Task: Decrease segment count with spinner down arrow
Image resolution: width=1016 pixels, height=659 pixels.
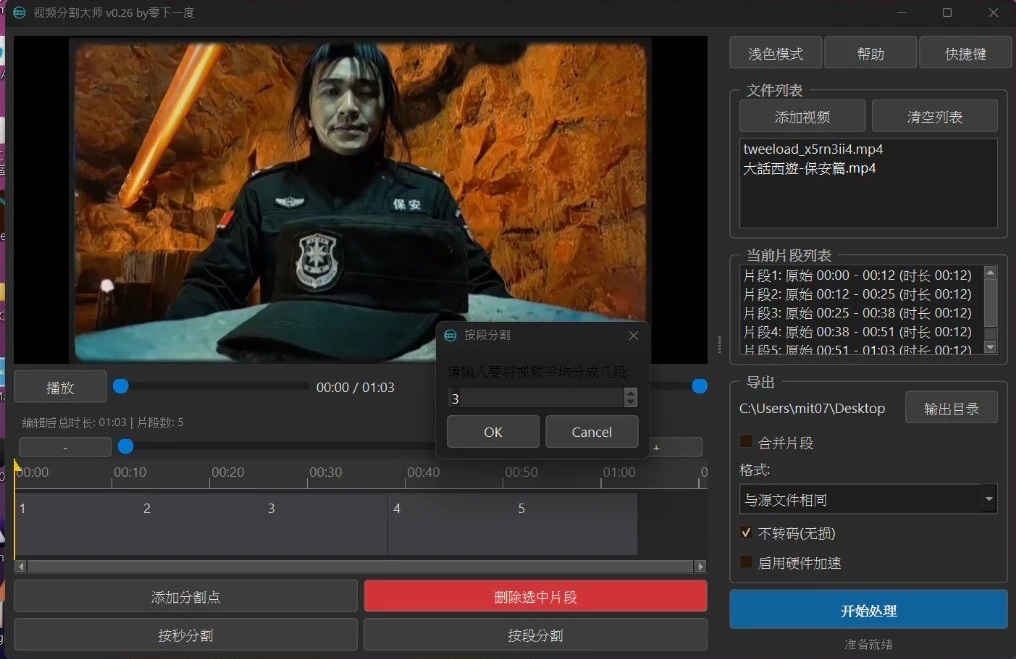Action: tap(630, 402)
